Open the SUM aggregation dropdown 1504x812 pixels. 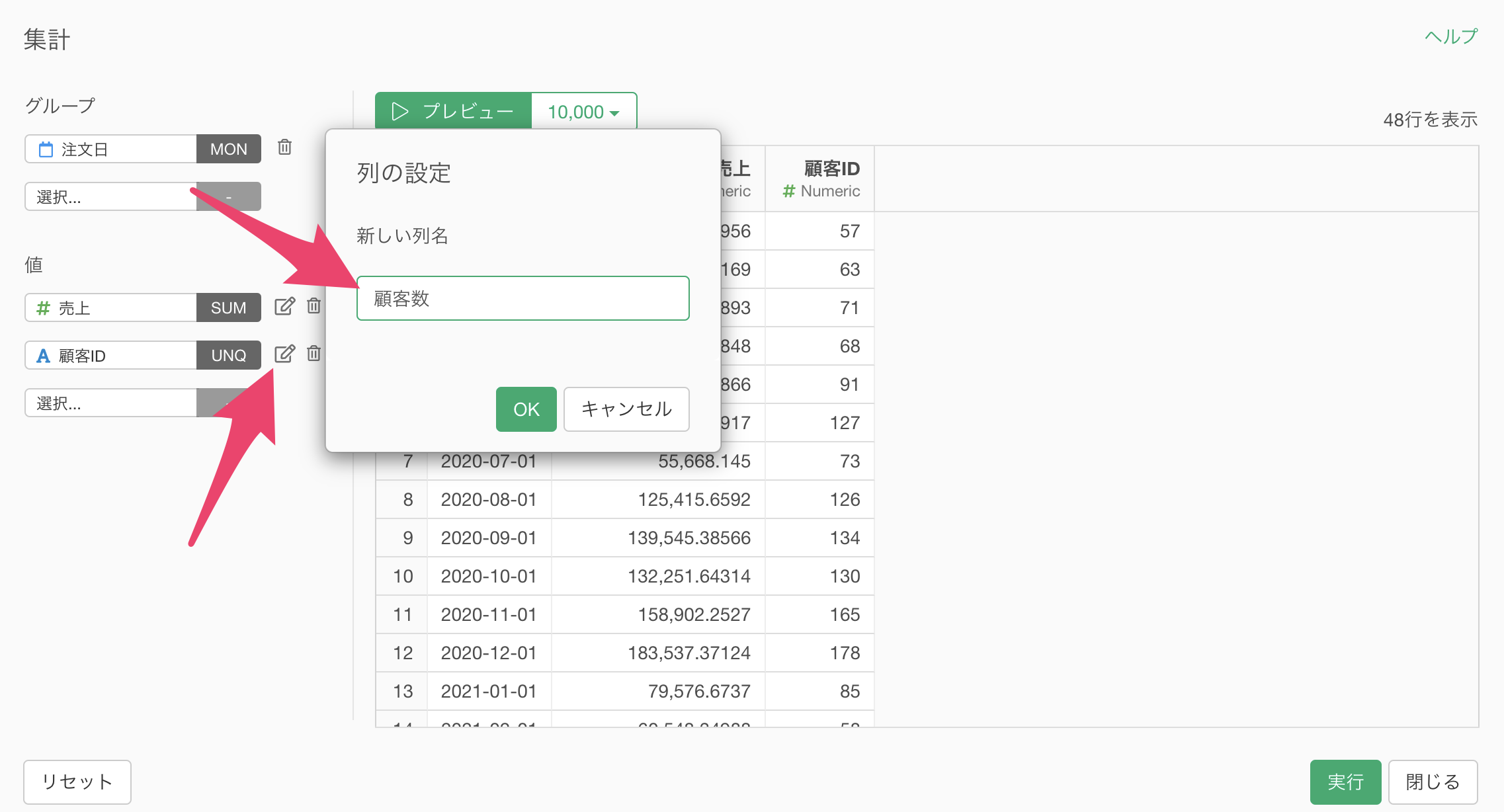tap(229, 307)
